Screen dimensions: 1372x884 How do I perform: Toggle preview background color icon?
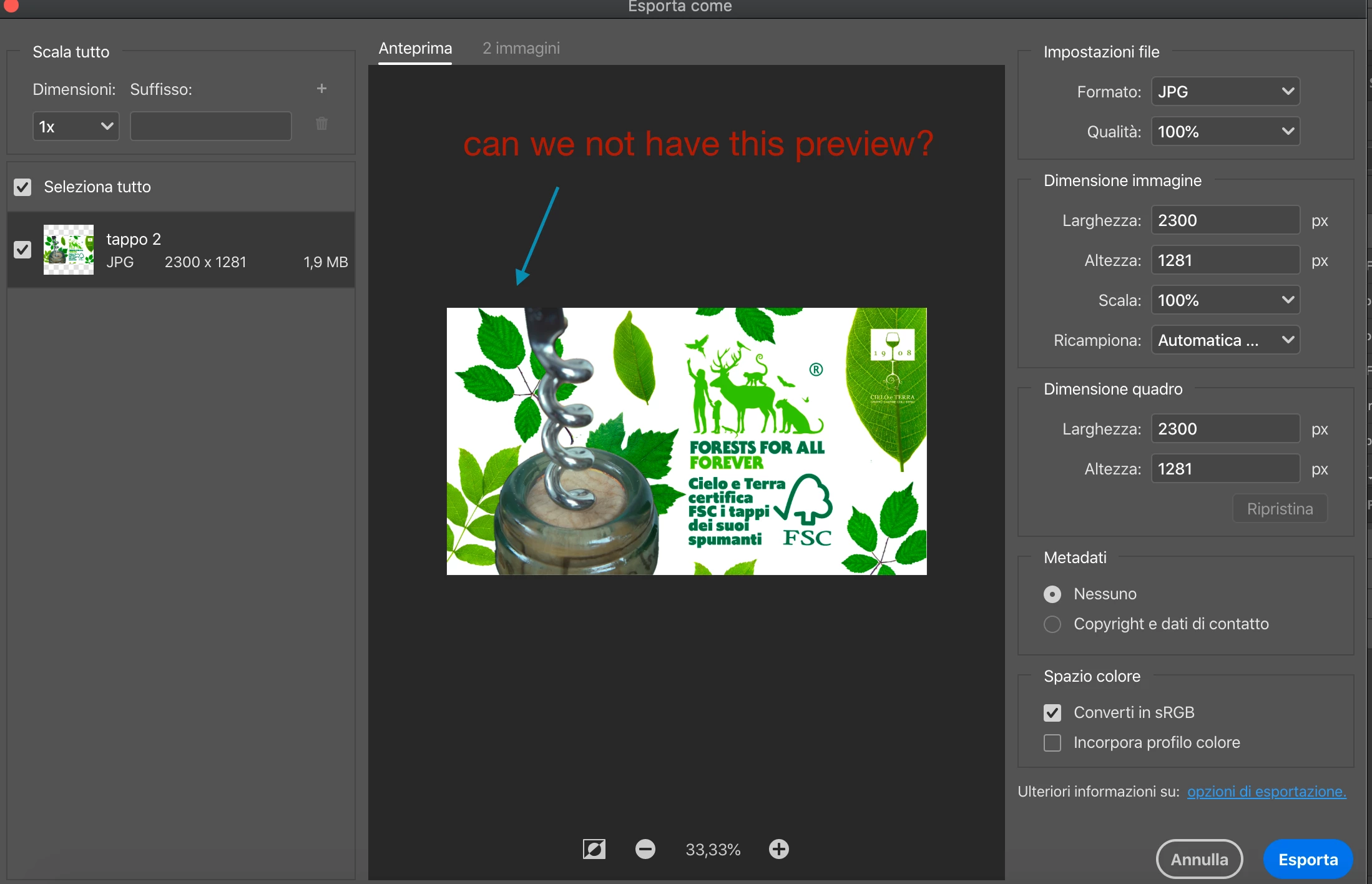(x=594, y=849)
